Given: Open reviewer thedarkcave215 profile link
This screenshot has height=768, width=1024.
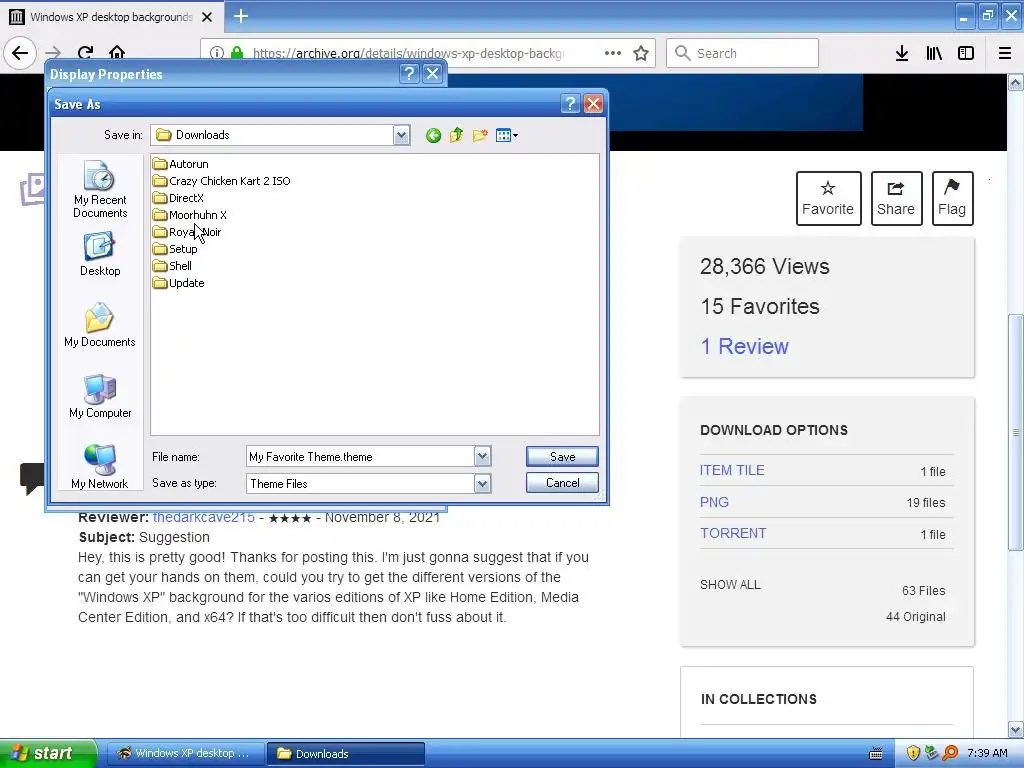Looking at the screenshot, I should (204, 517).
